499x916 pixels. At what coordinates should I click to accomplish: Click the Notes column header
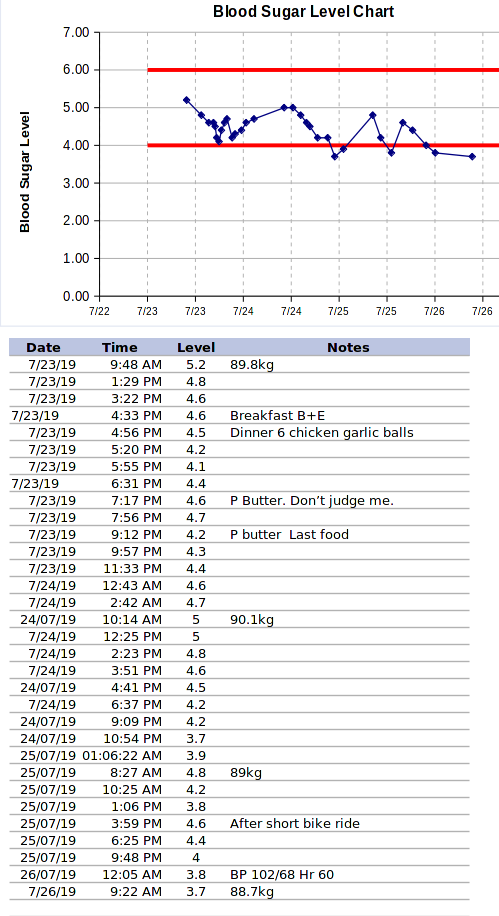[x=348, y=348]
